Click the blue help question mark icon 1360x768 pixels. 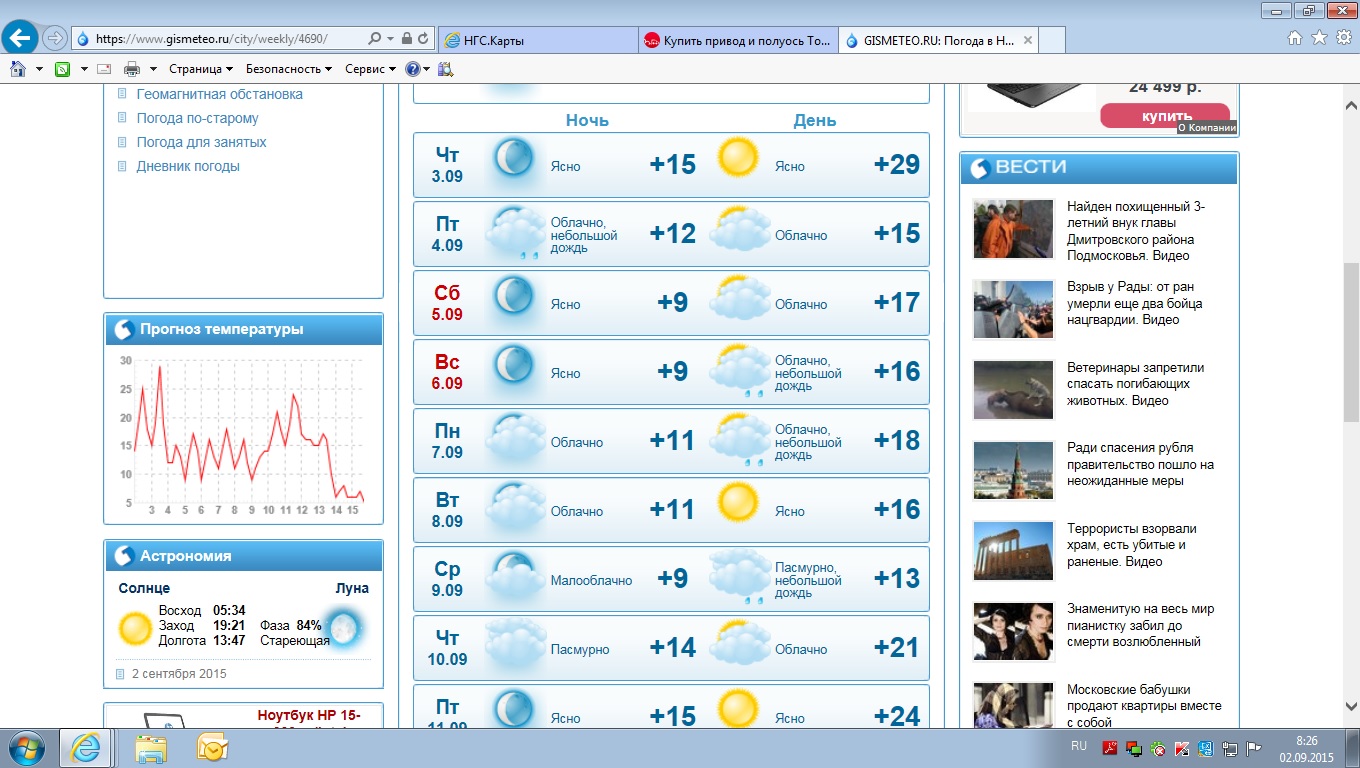(412, 69)
